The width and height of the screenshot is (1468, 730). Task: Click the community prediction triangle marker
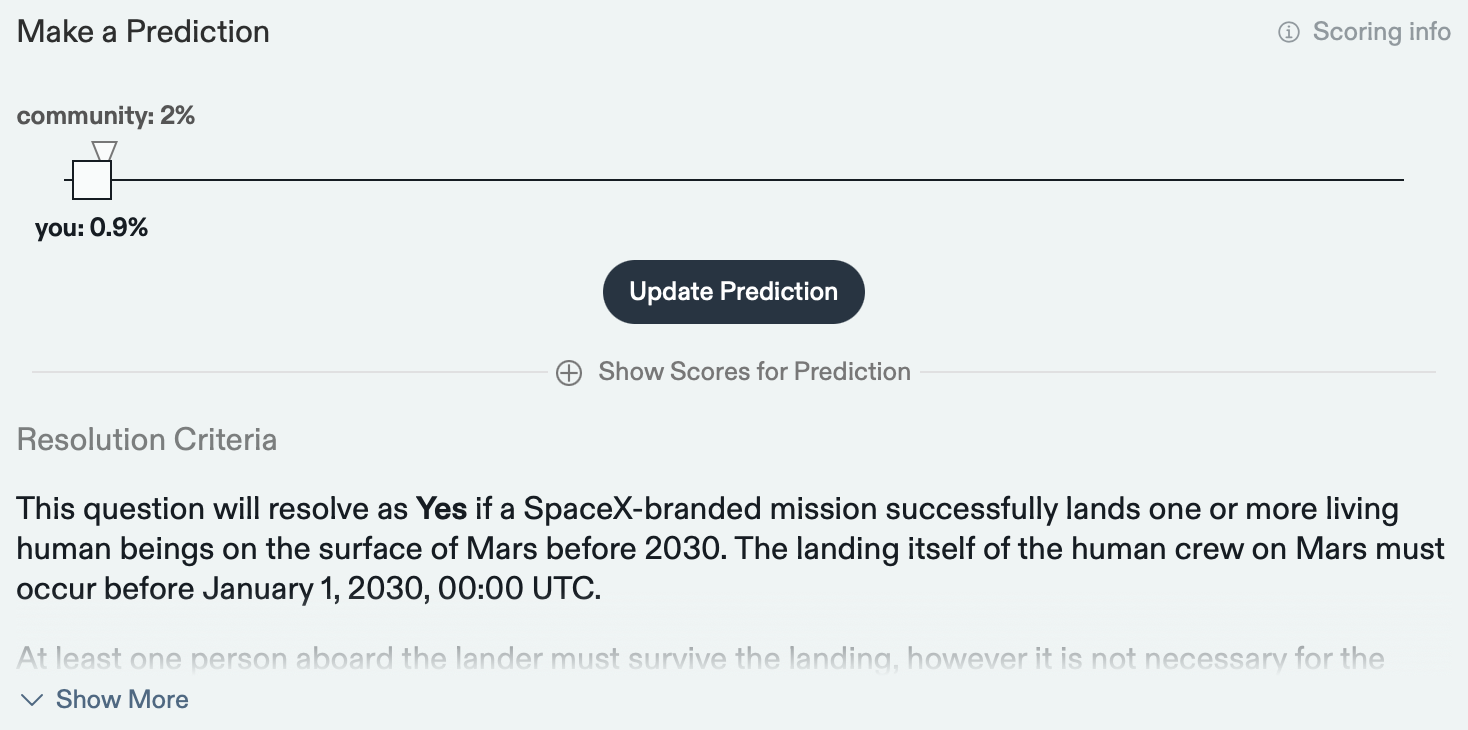pyautogui.click(x=104, y=150)
